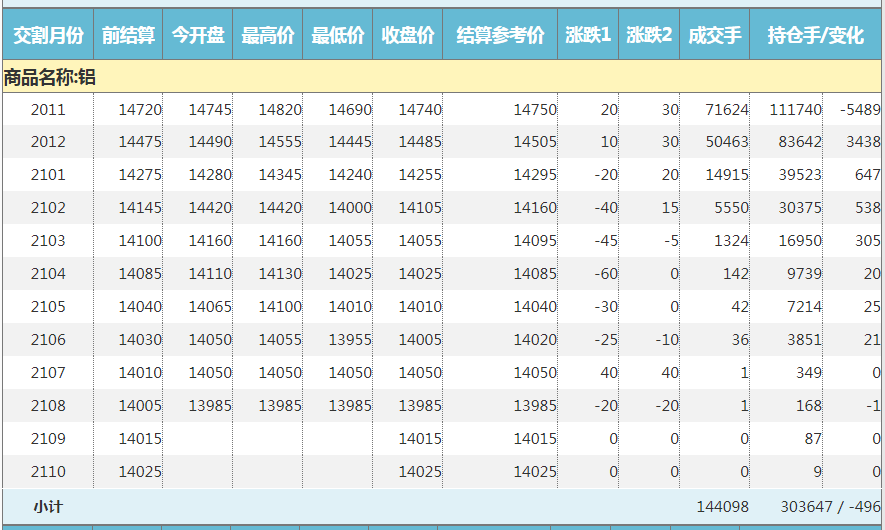885x530 pixels.
Task: Click the 商品名称:铝 group row
Action: (x=50, y=76)
